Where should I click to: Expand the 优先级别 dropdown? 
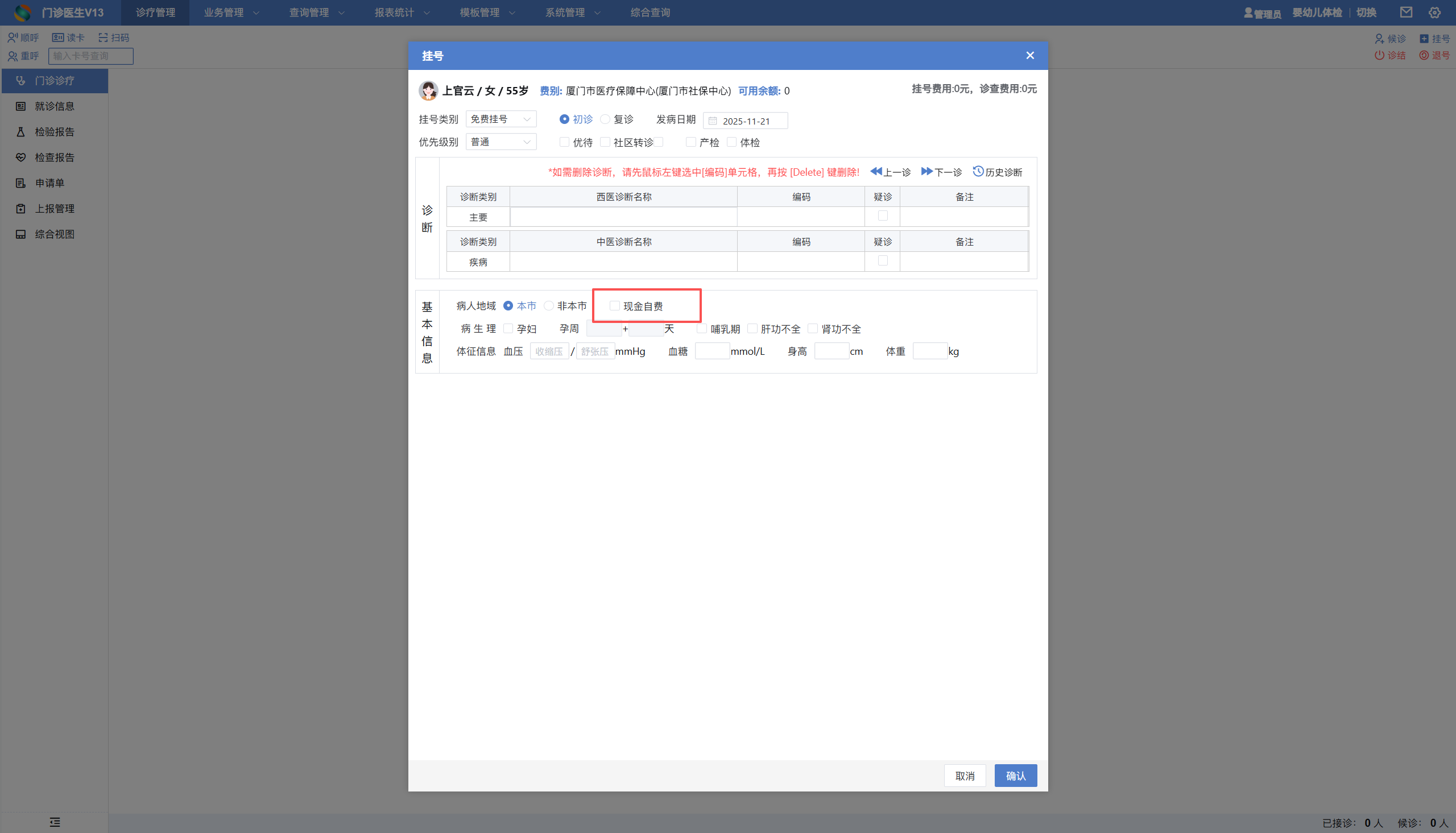(x=501, y=142)
